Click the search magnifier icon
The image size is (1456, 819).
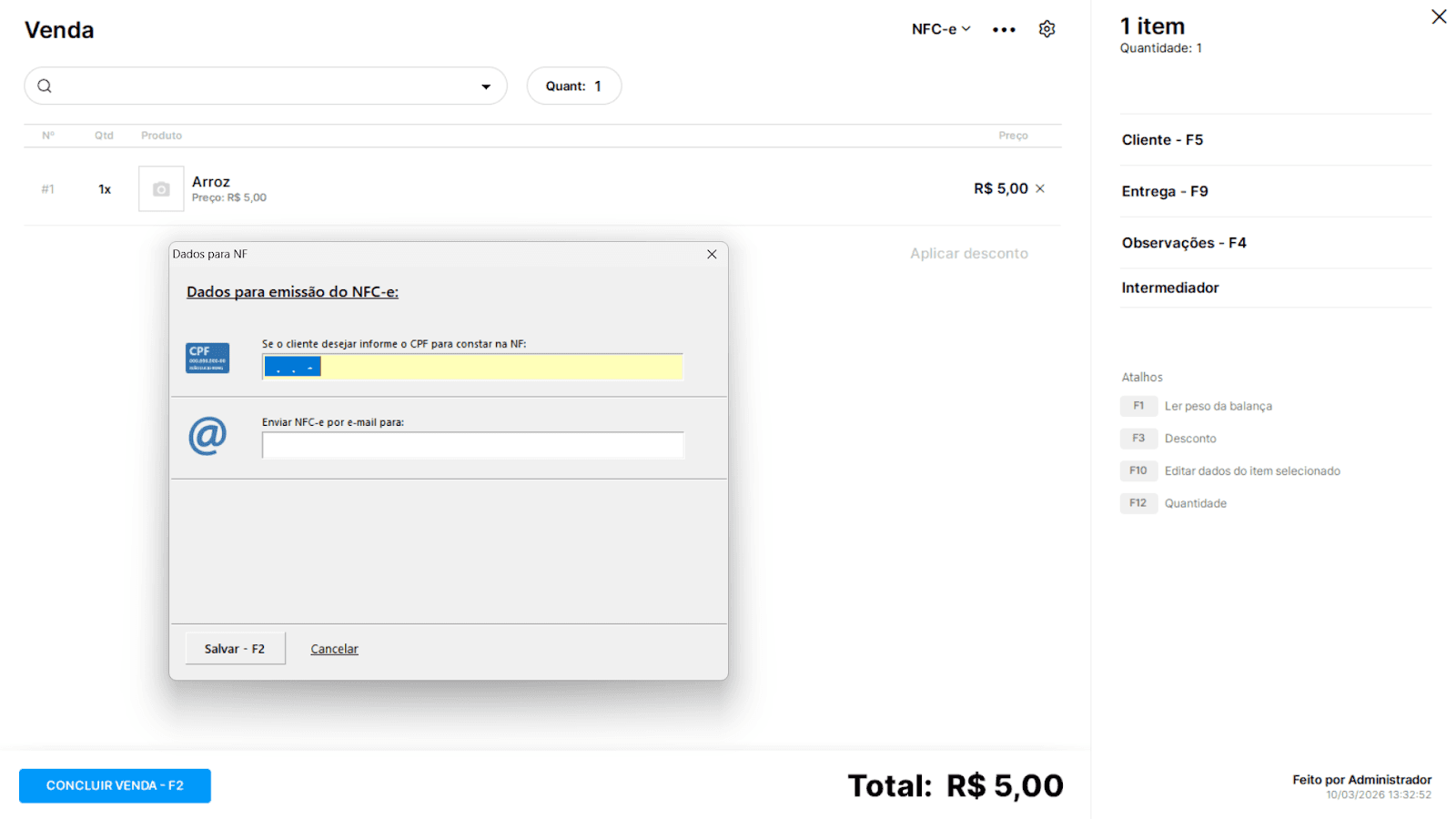coord(44,85)
